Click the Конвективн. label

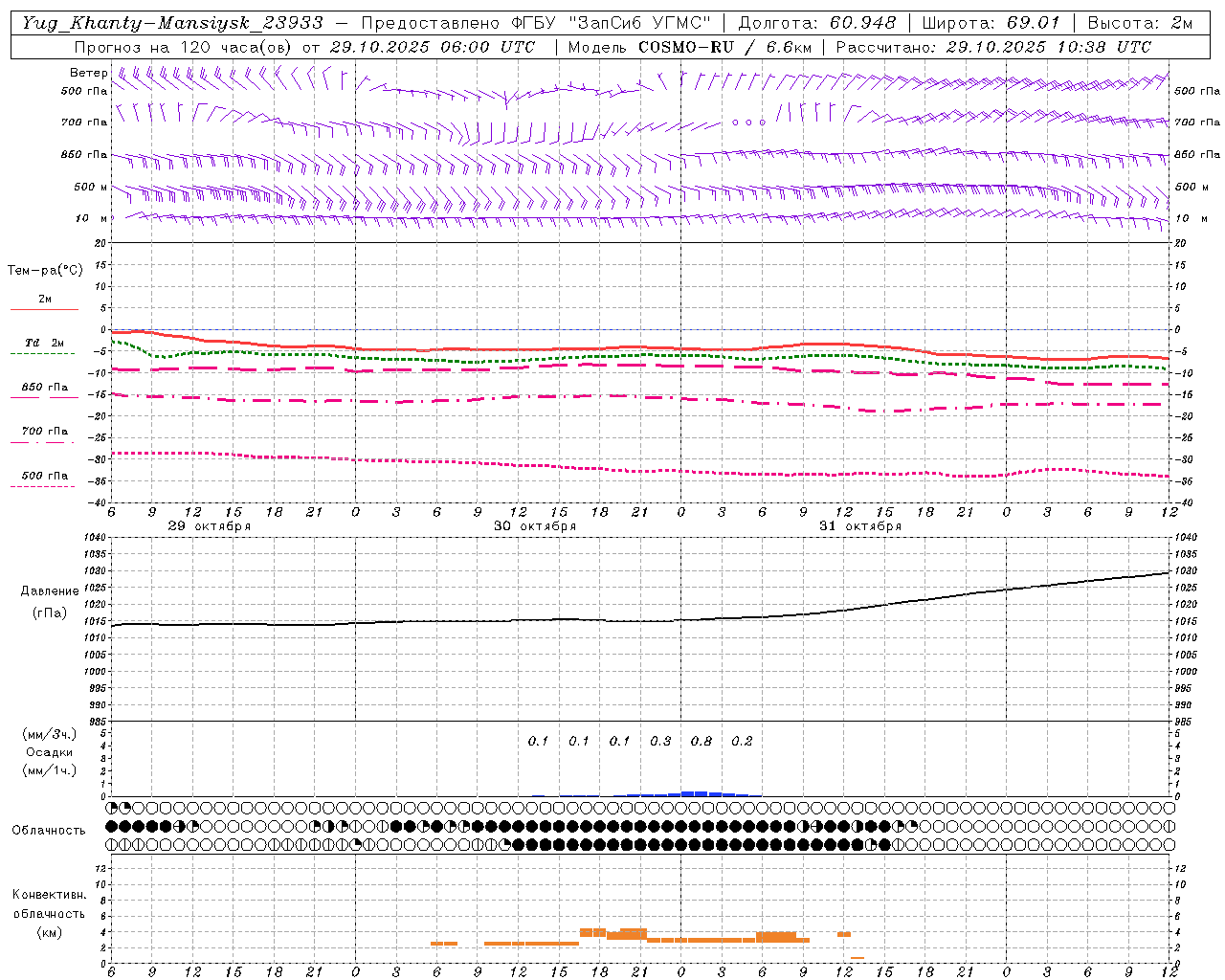click(50, 895)
